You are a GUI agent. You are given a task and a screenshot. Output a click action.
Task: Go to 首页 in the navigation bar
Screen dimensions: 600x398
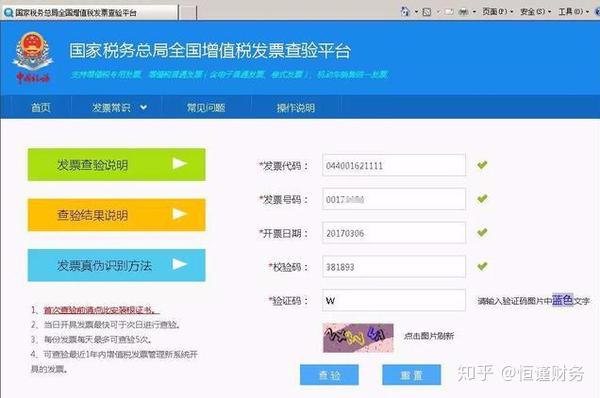tap(41, 108)
